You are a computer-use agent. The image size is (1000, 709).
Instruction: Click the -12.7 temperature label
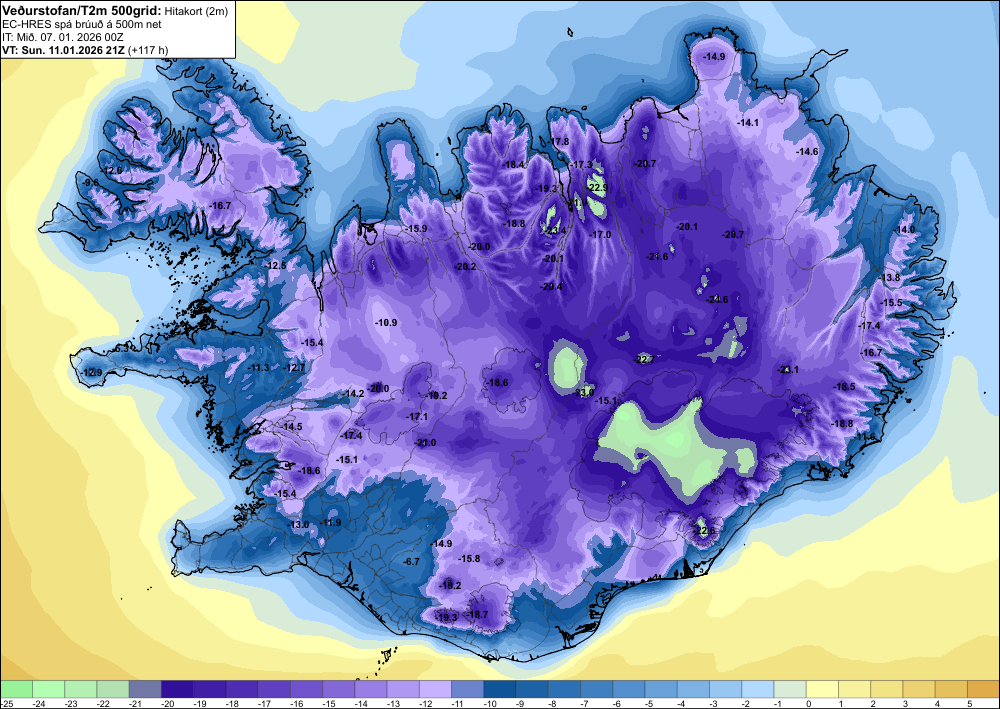(295, 368)
